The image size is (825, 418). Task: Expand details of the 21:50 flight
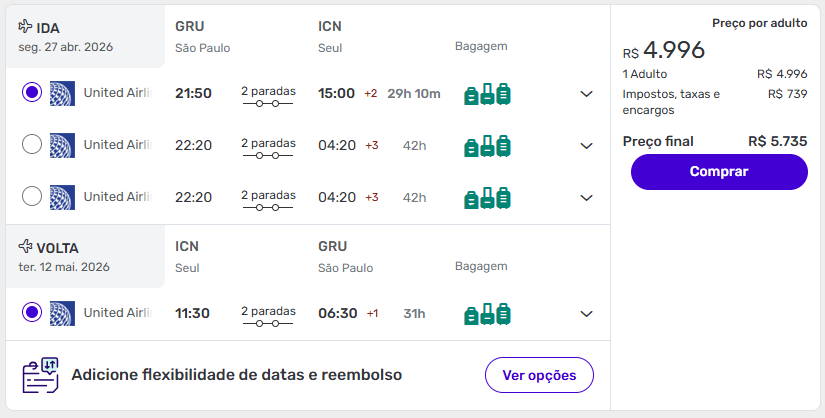click(x=587, y=94)
